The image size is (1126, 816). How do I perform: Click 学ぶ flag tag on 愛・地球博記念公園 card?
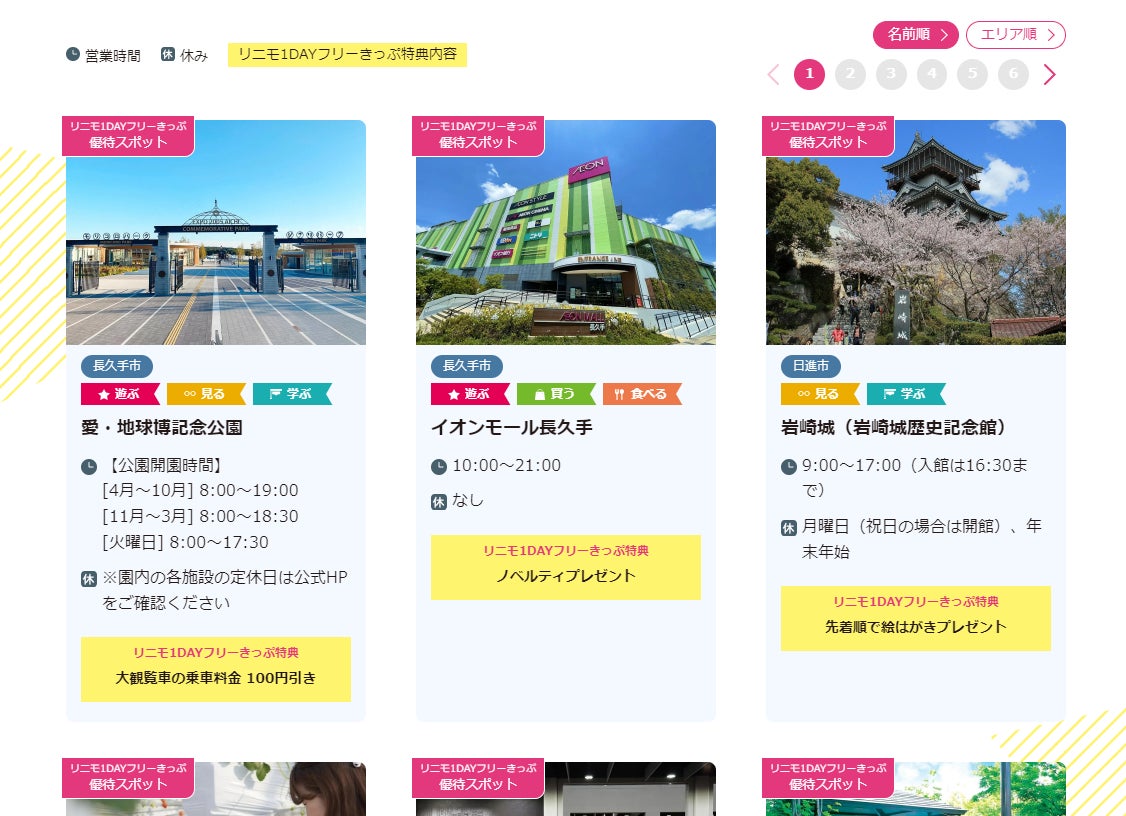click(292, 394)
